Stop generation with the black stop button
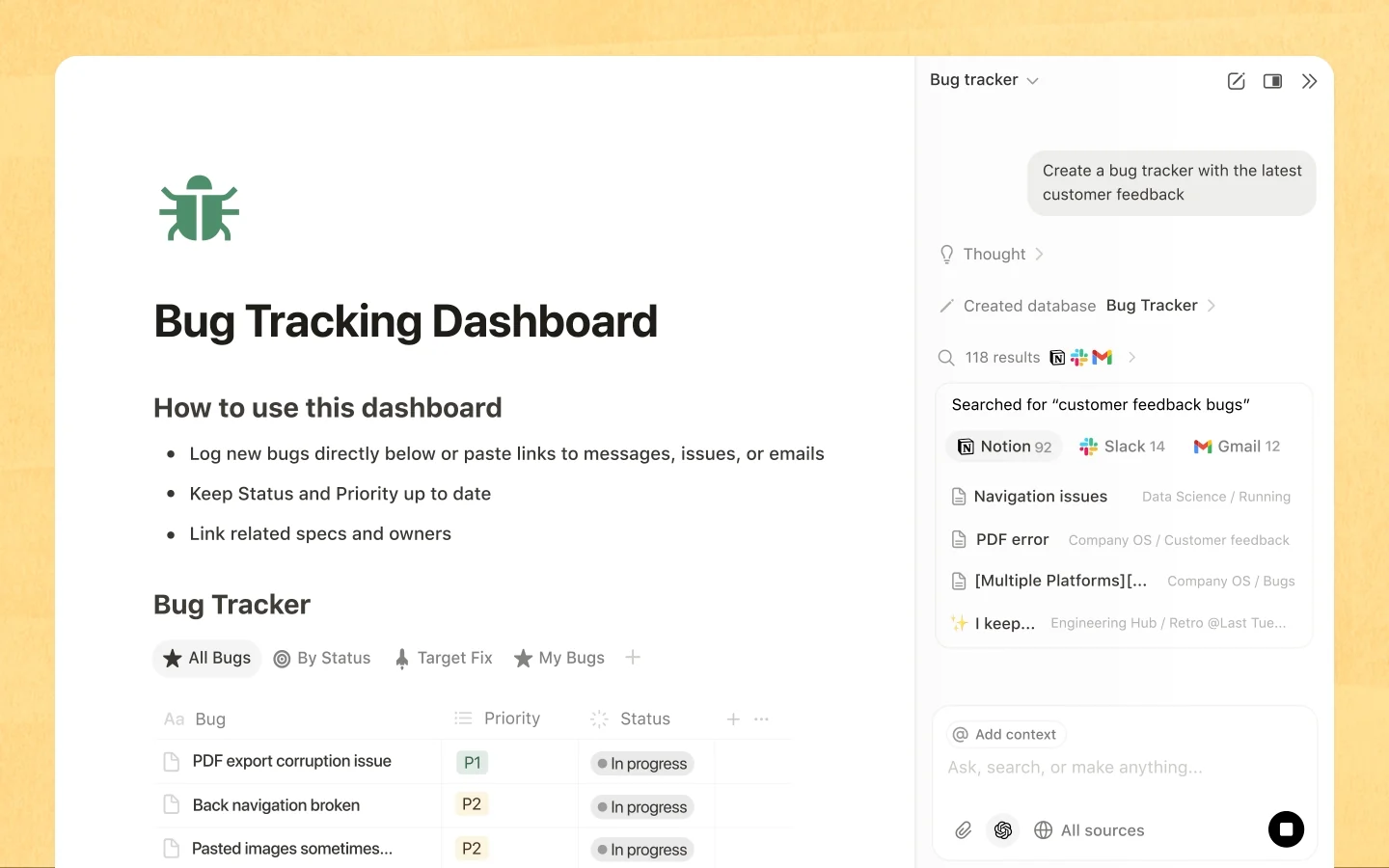This screenshot has height=868, width=1389. click(1286, 829)
